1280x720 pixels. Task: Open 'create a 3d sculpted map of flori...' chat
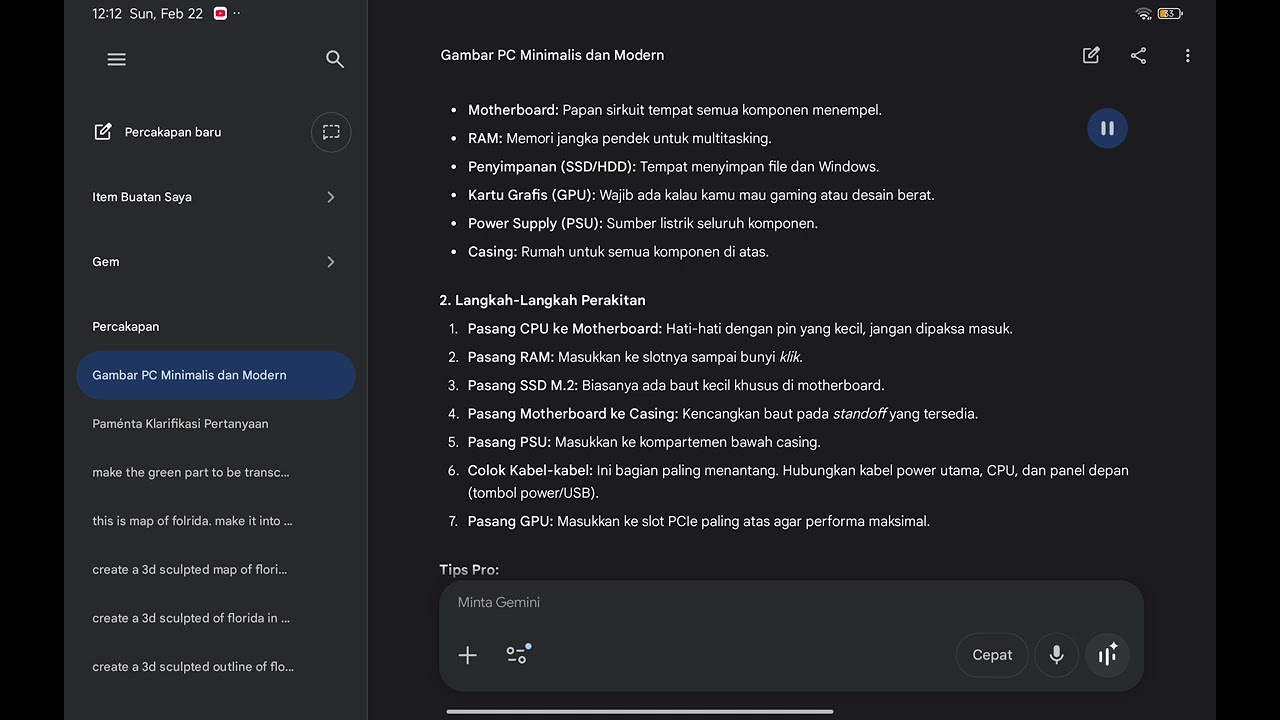coord(216,570)
